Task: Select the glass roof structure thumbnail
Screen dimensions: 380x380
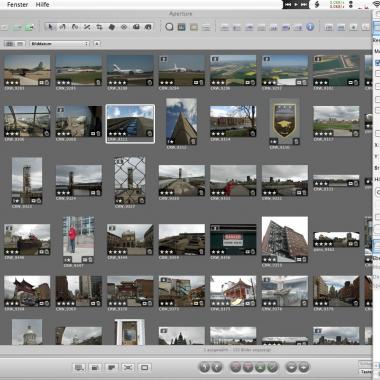Action: click(27, 121)
